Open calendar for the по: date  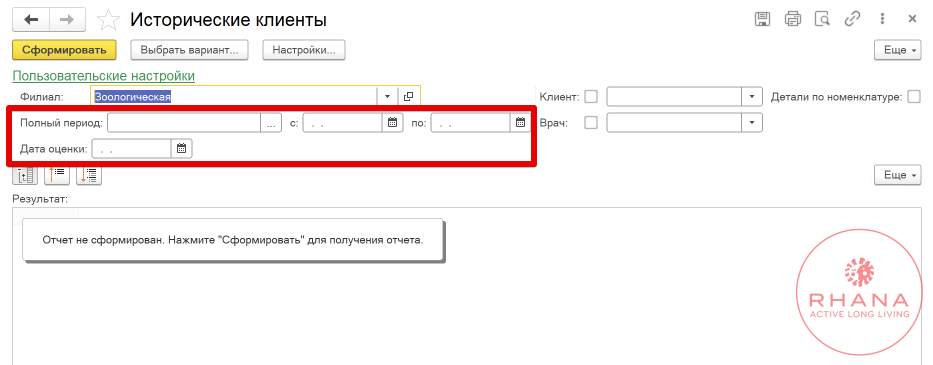(520, 123)
